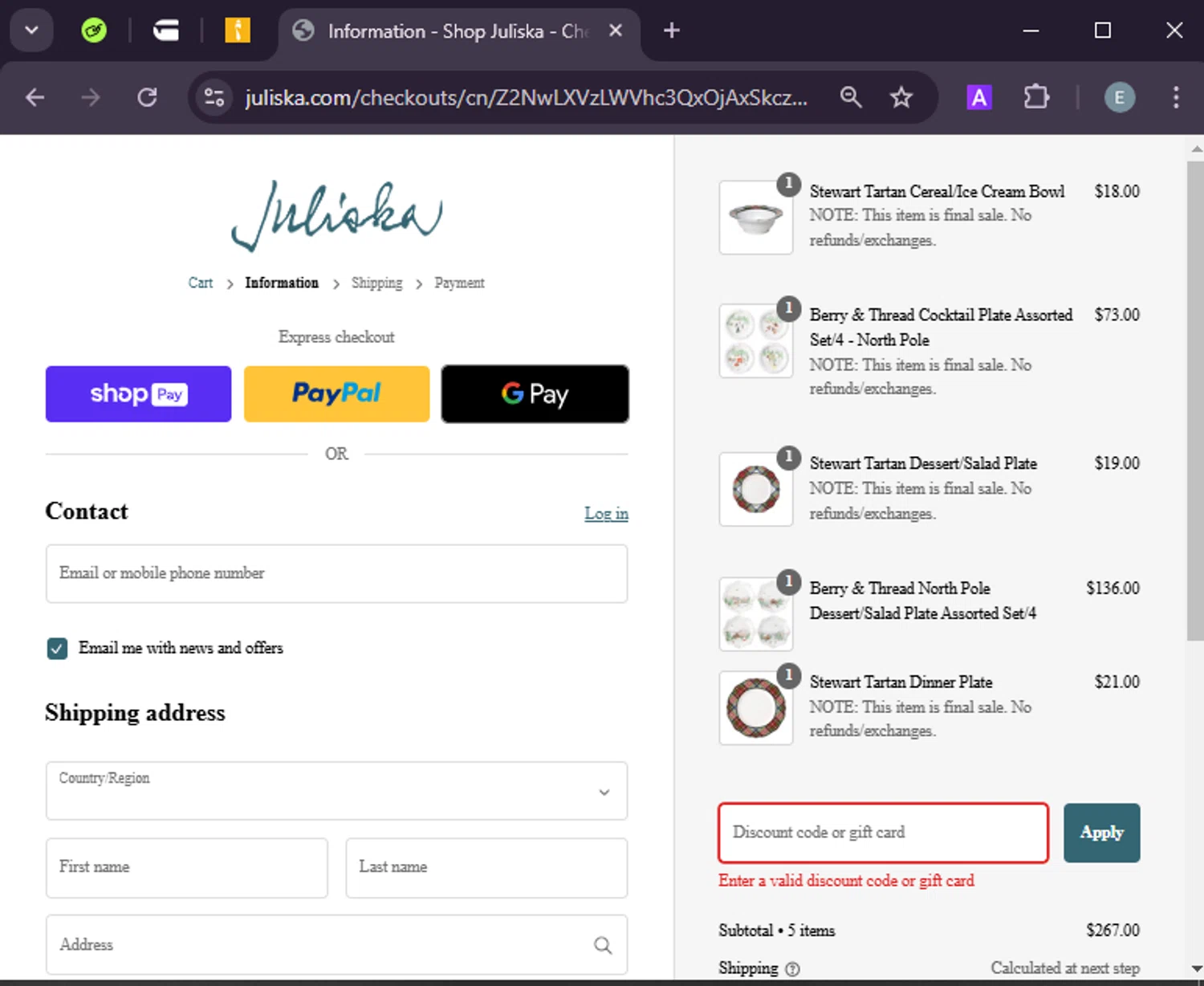Screen dimensions: 1204x986
Task: Click the 'Subtotal • 5 items' label
Action: point(776,930)
